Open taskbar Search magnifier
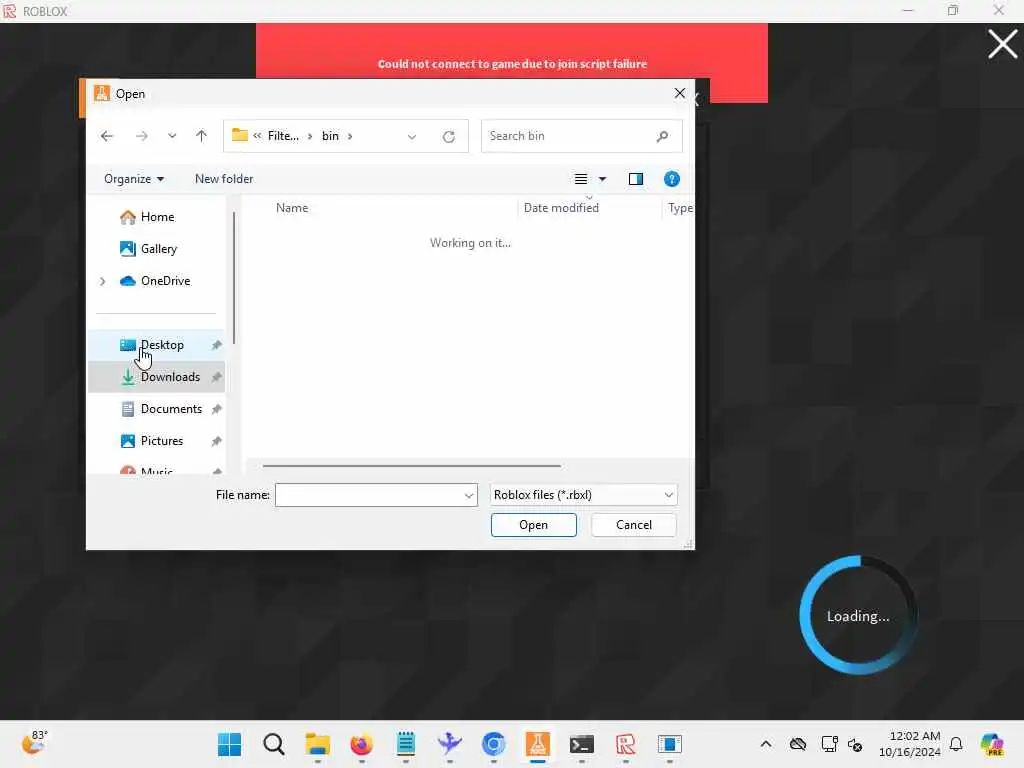The height and width of the screenshot is (768, 1024). [x=274, y=744]
